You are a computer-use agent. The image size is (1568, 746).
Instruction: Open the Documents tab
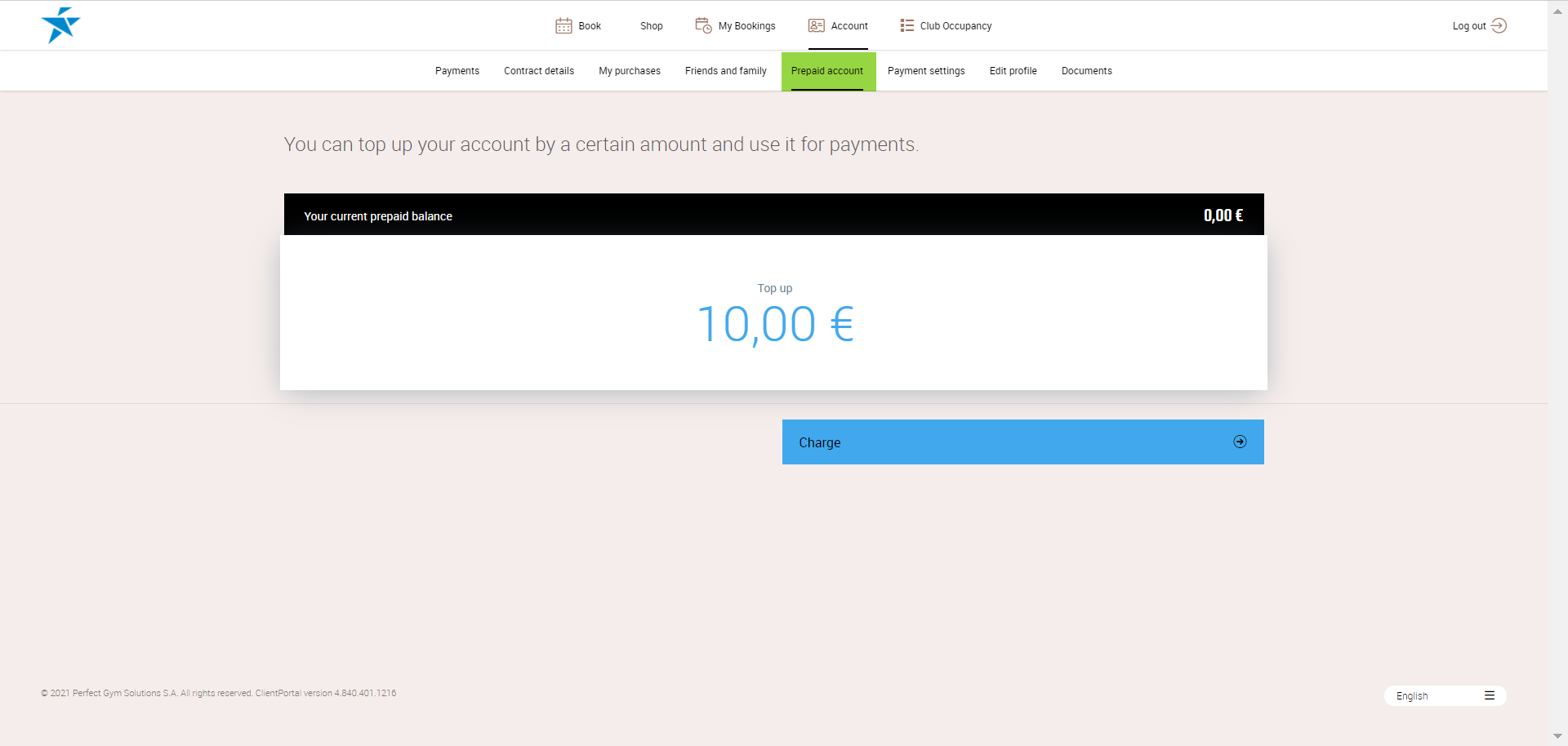tap(1086, 71)
